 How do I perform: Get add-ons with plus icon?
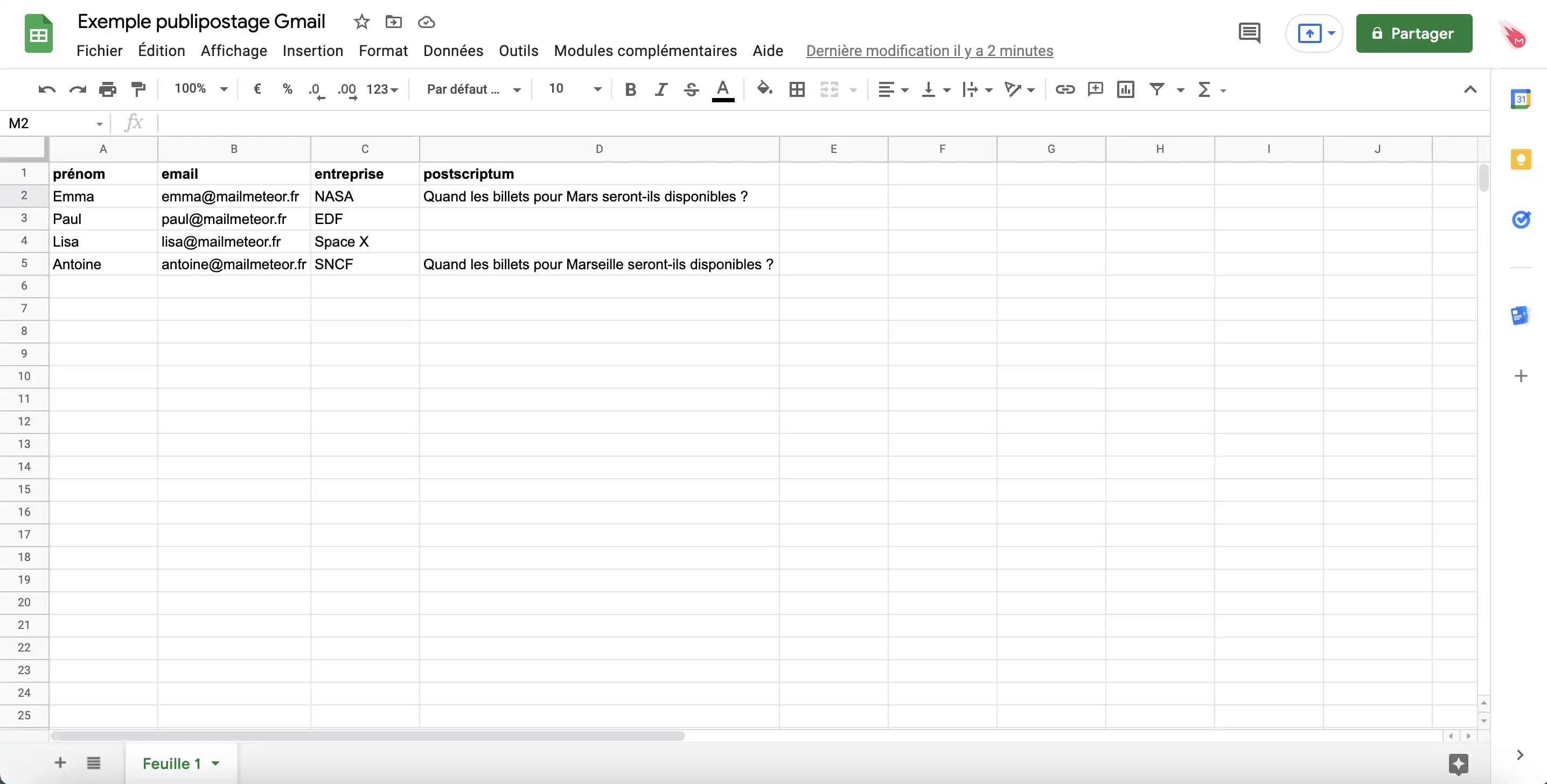click(1521, 376)
